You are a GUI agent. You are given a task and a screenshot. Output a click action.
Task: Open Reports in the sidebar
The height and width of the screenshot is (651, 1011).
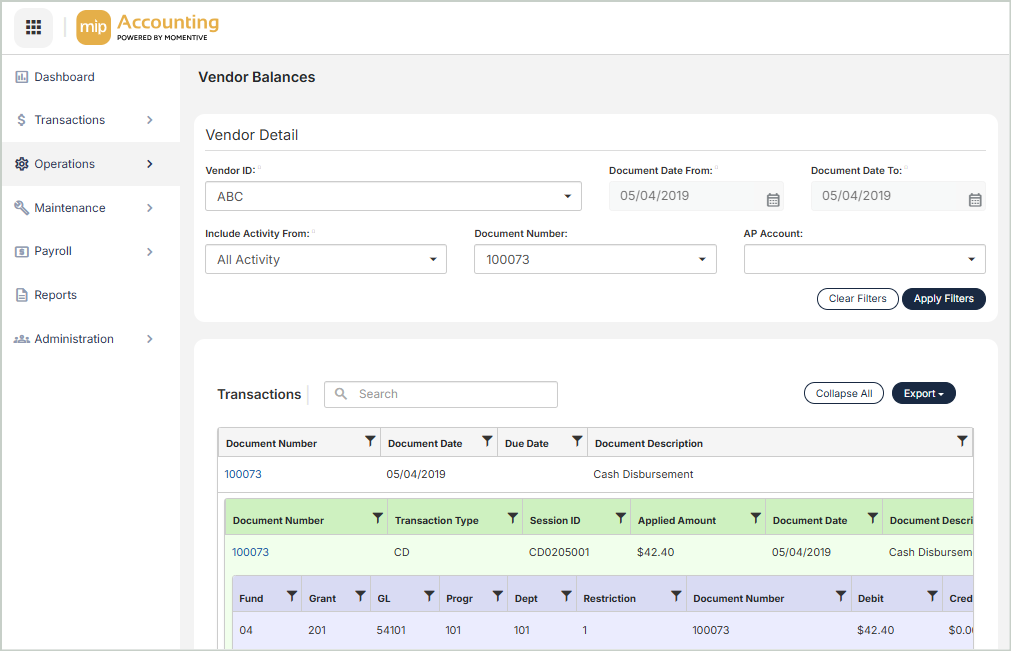click(x=56, y=295)
